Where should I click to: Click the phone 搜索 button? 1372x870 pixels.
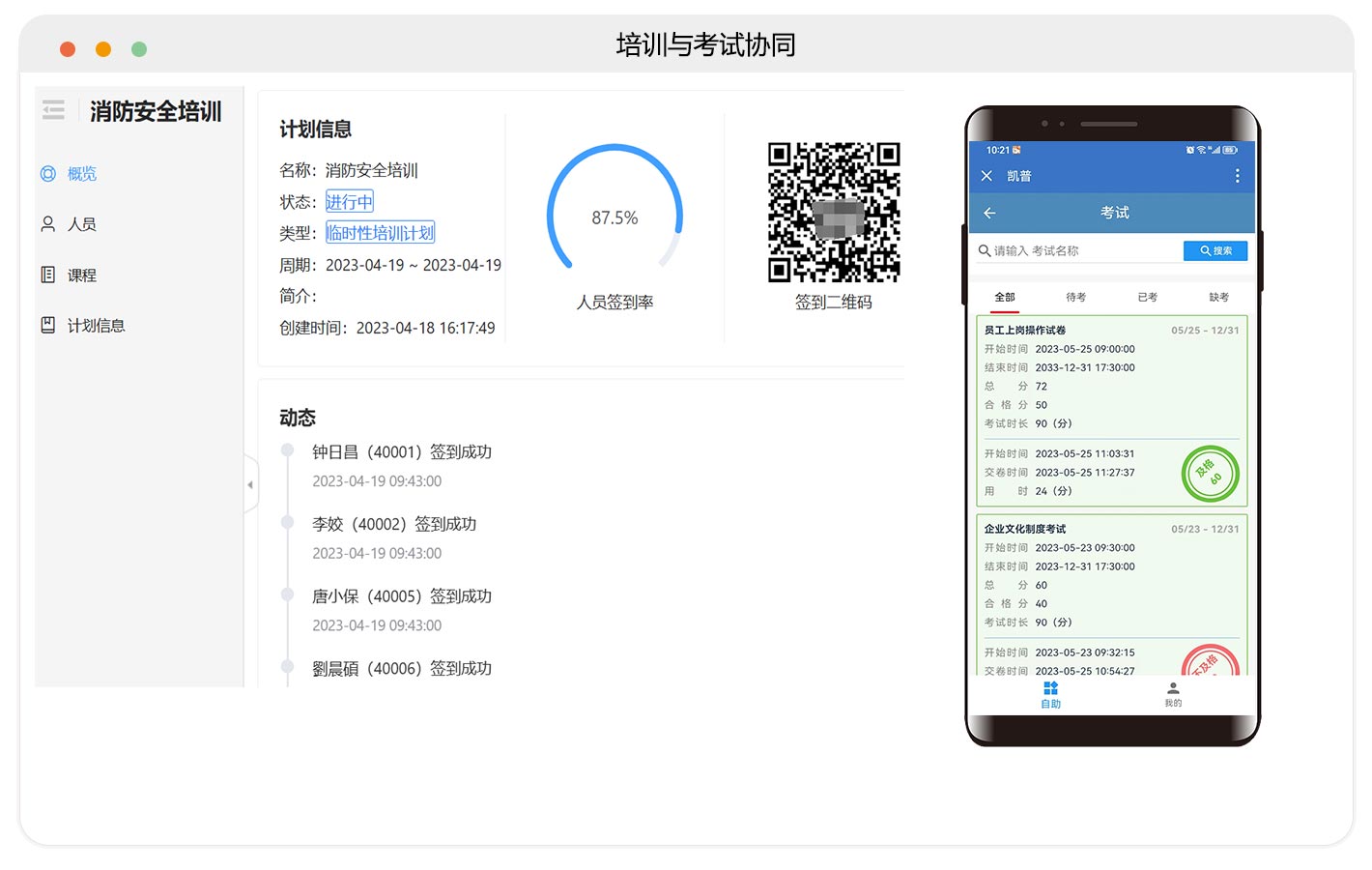1215,250
